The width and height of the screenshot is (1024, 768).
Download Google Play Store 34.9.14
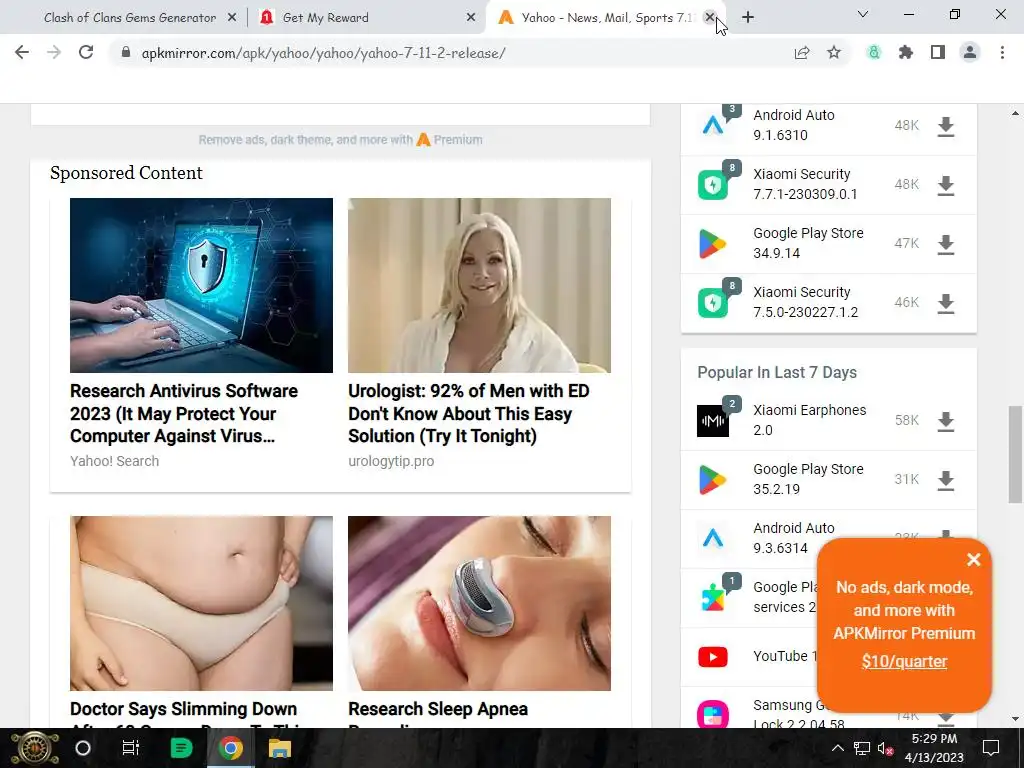946,244
